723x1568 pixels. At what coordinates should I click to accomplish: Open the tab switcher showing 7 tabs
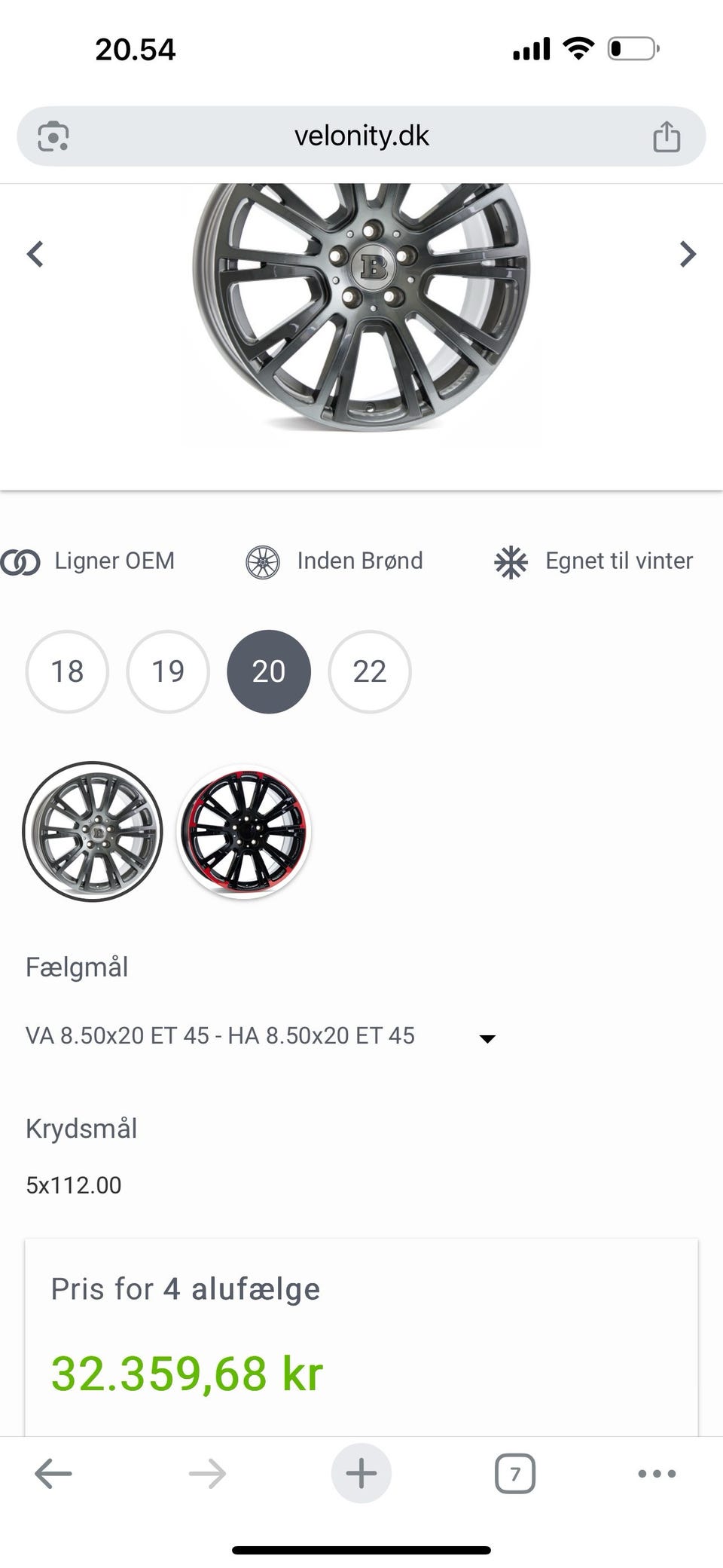coord(515,1473)
